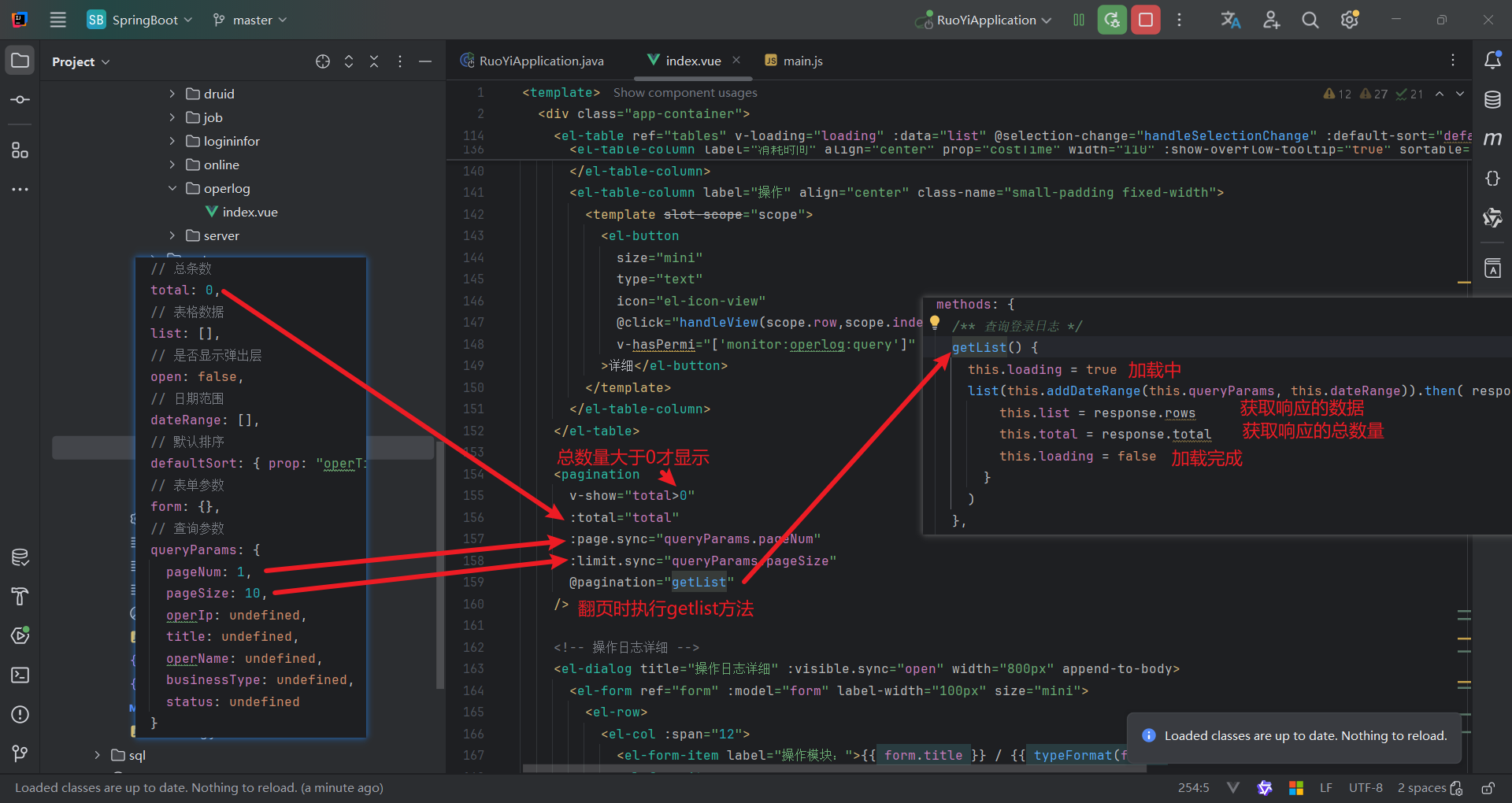Open the braces tool window on right strip

click(1492, 179)
